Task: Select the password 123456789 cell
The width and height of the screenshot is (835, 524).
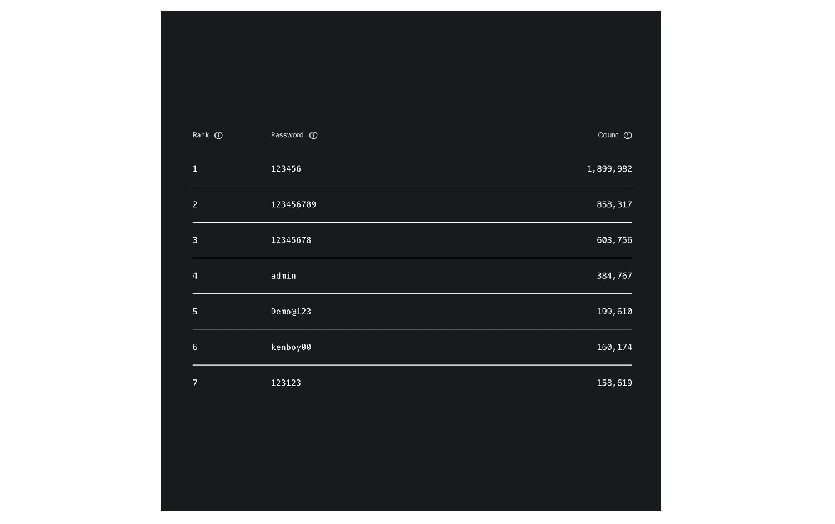Action: coord(294,204)
